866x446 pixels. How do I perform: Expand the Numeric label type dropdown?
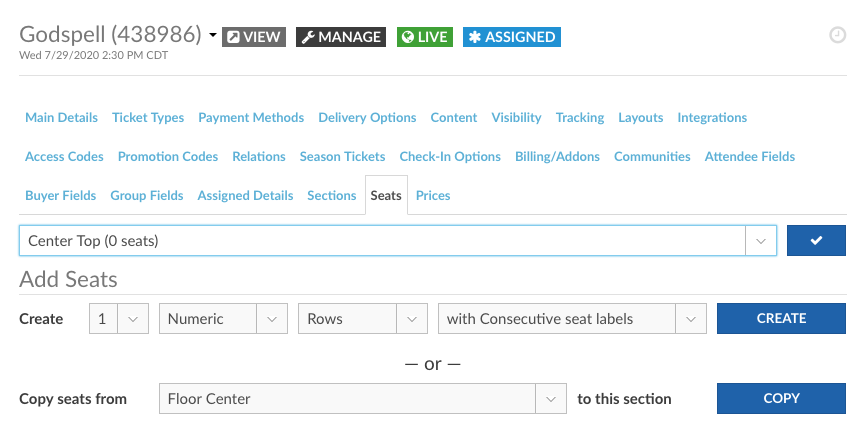223,319
